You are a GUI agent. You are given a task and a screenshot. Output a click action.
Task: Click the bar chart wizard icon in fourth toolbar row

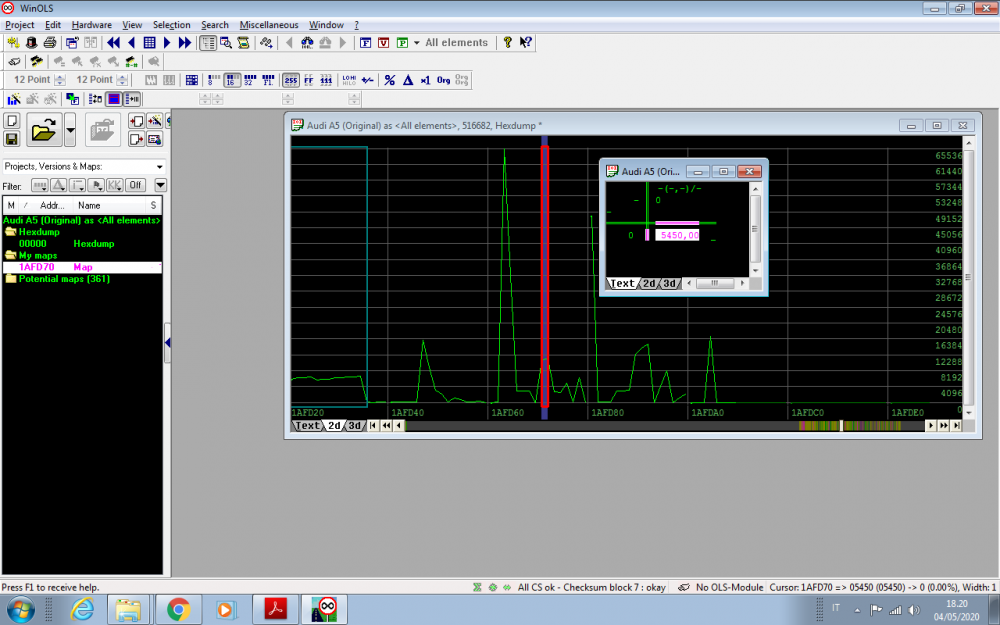tap(13, 99)
